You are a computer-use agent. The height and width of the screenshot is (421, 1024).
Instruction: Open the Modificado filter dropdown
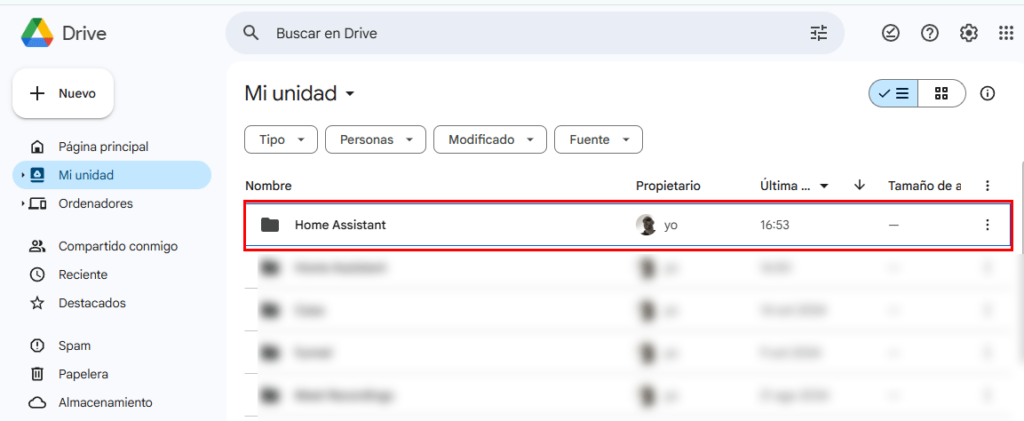490,140
